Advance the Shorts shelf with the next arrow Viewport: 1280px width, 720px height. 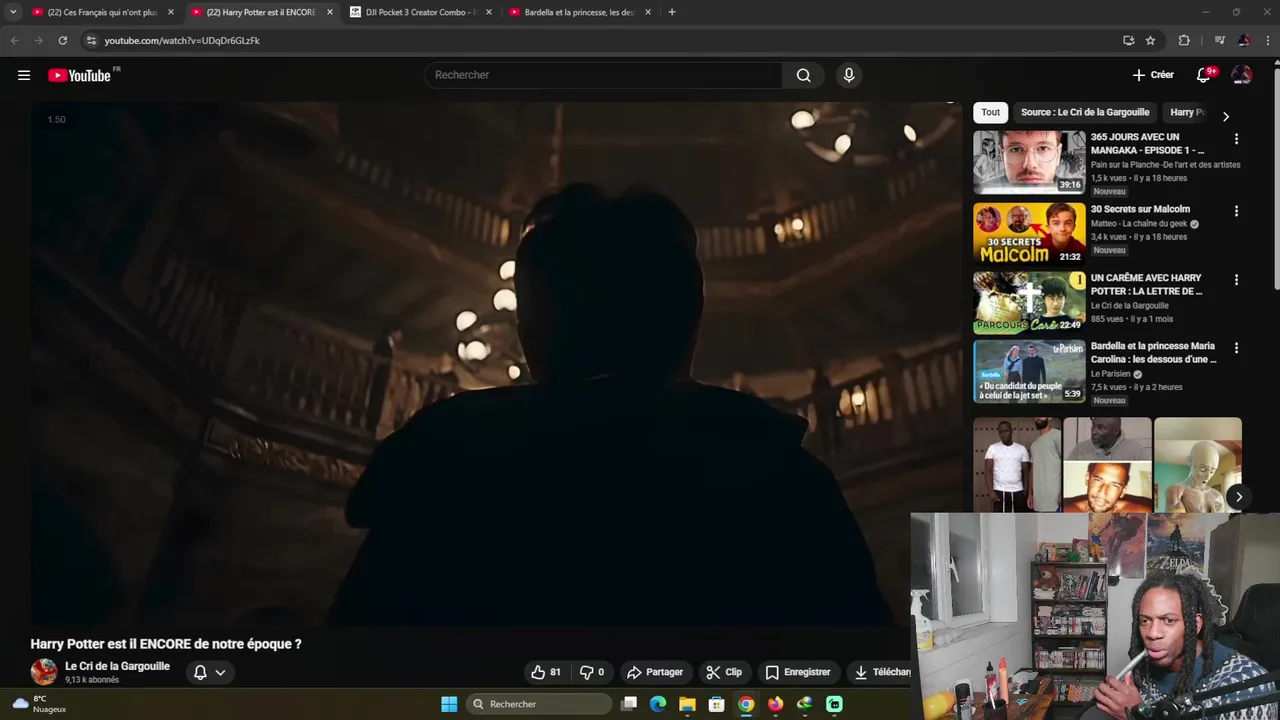click(x=1238, y=497)
